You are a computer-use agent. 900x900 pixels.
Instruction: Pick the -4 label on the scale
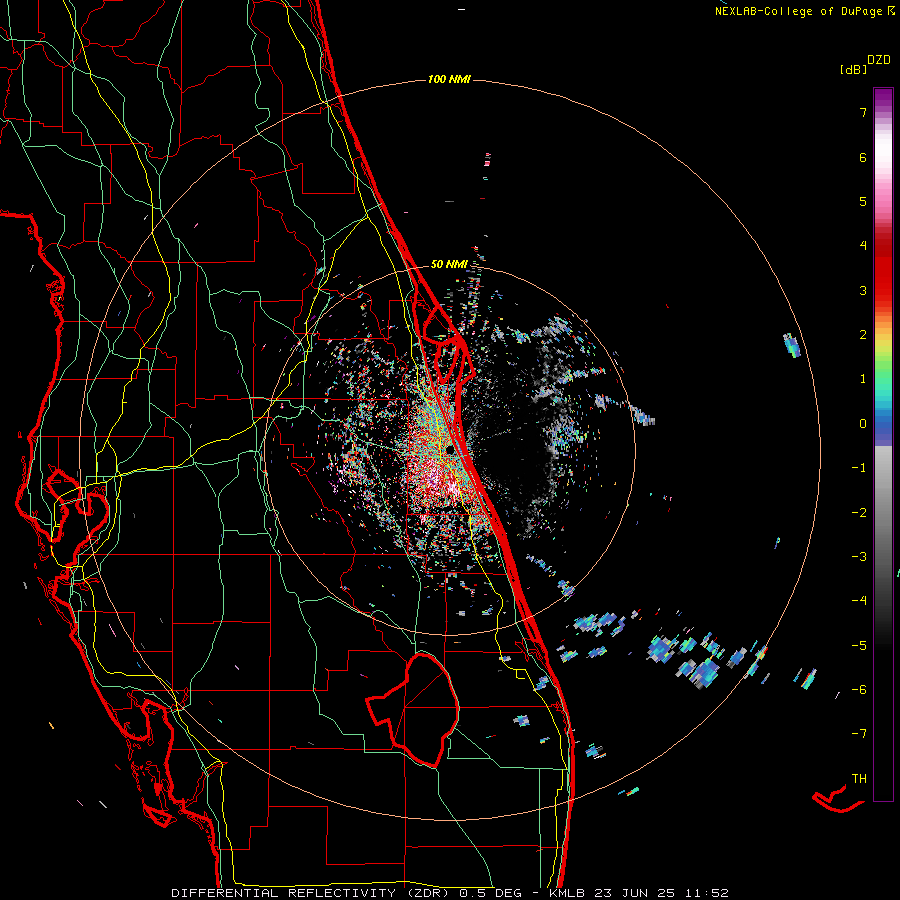tap(859, 600)
